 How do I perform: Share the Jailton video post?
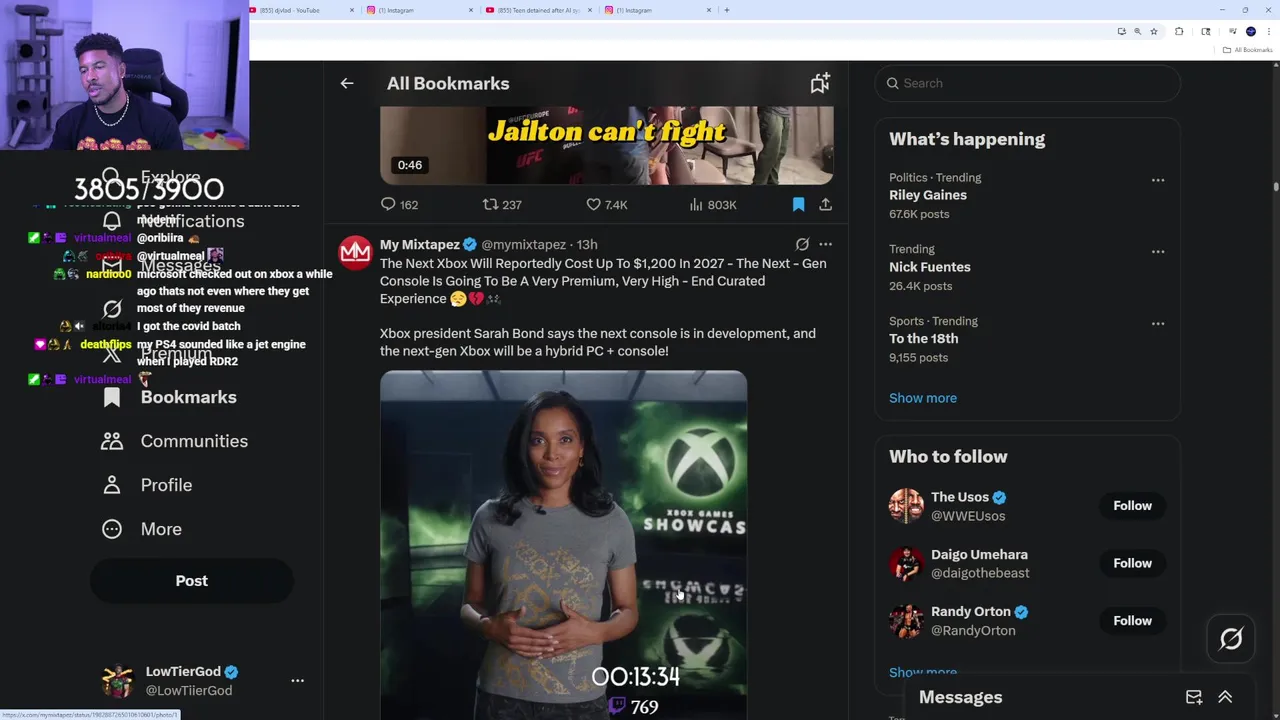825,204
